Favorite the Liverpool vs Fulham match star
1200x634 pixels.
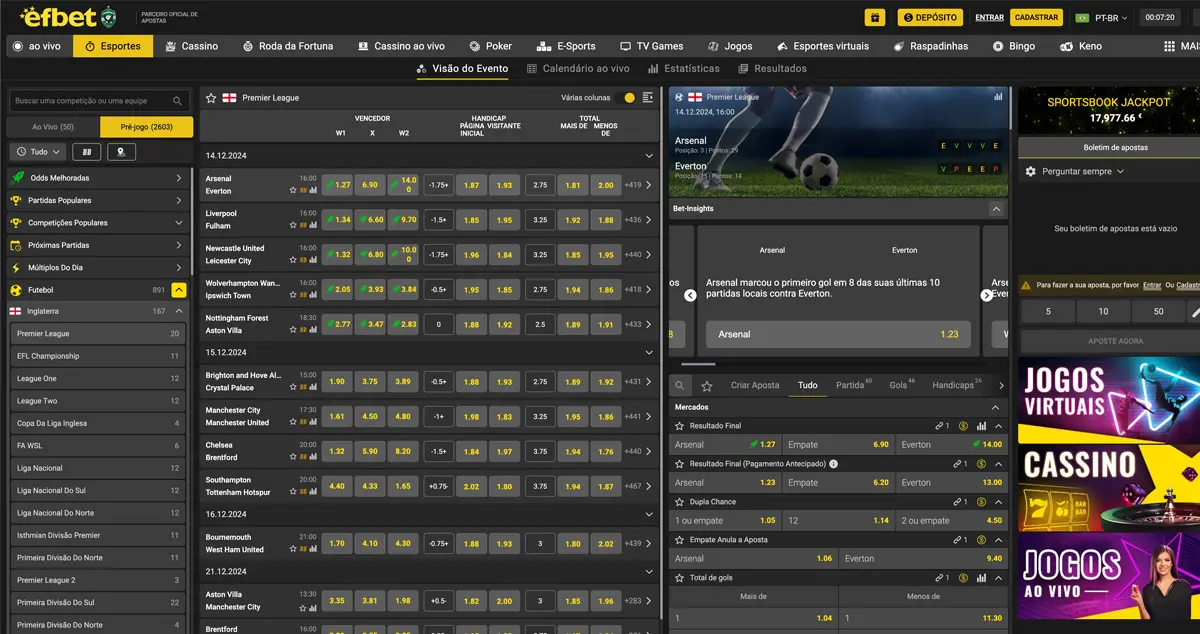[293, 225]
